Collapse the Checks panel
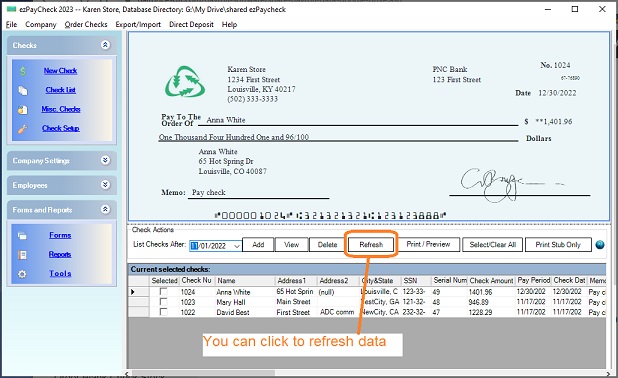The height and width of the screenshot is (378, 618). tap(105, 45)
